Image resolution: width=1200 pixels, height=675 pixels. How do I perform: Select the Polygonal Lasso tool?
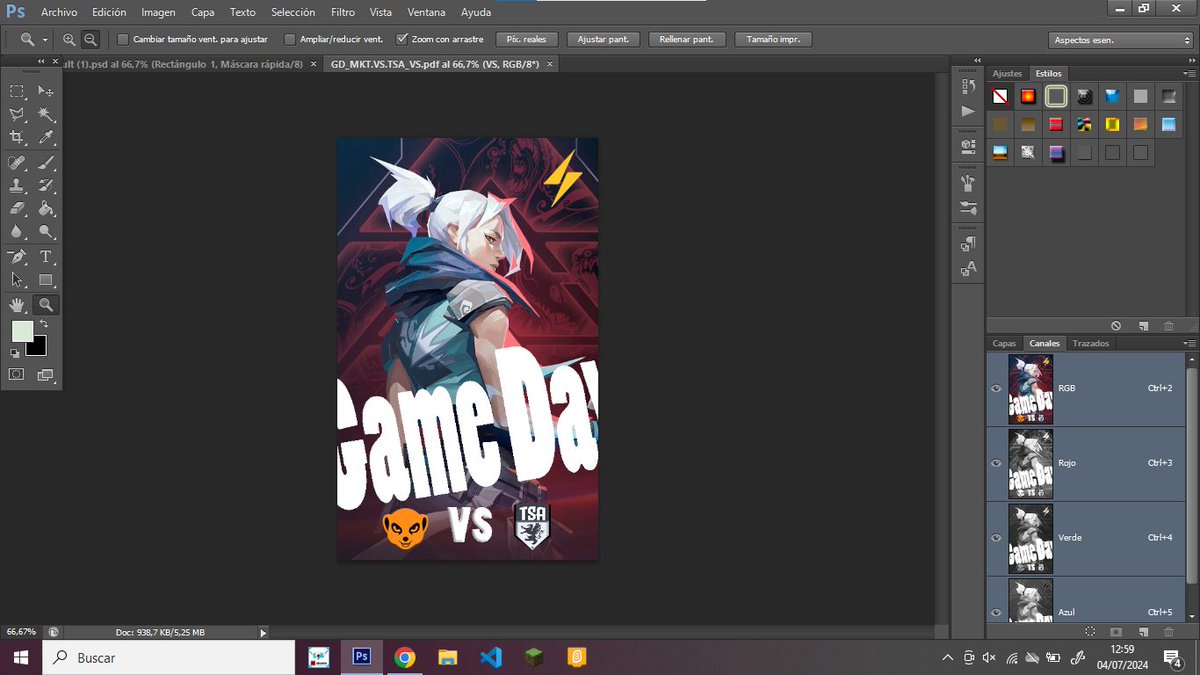17,114
